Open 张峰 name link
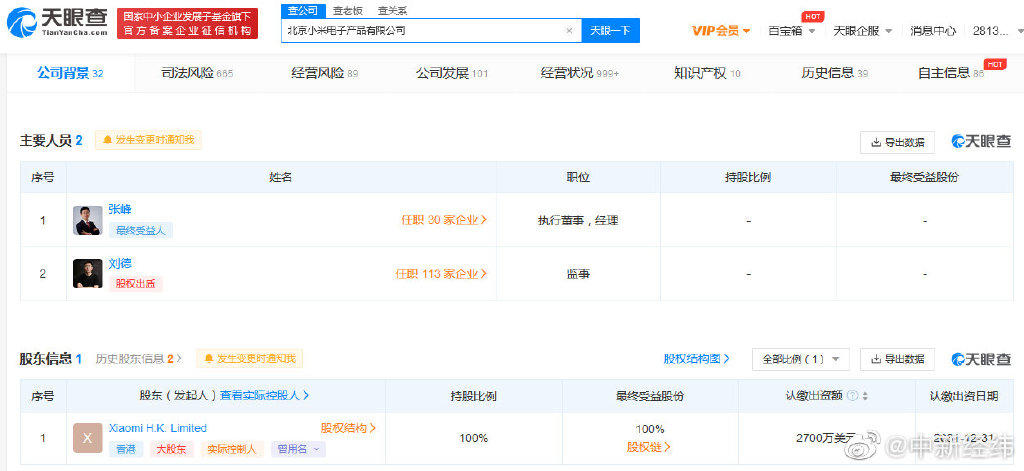This screenshot has height=471, width=1024. (x=120, y=210)
